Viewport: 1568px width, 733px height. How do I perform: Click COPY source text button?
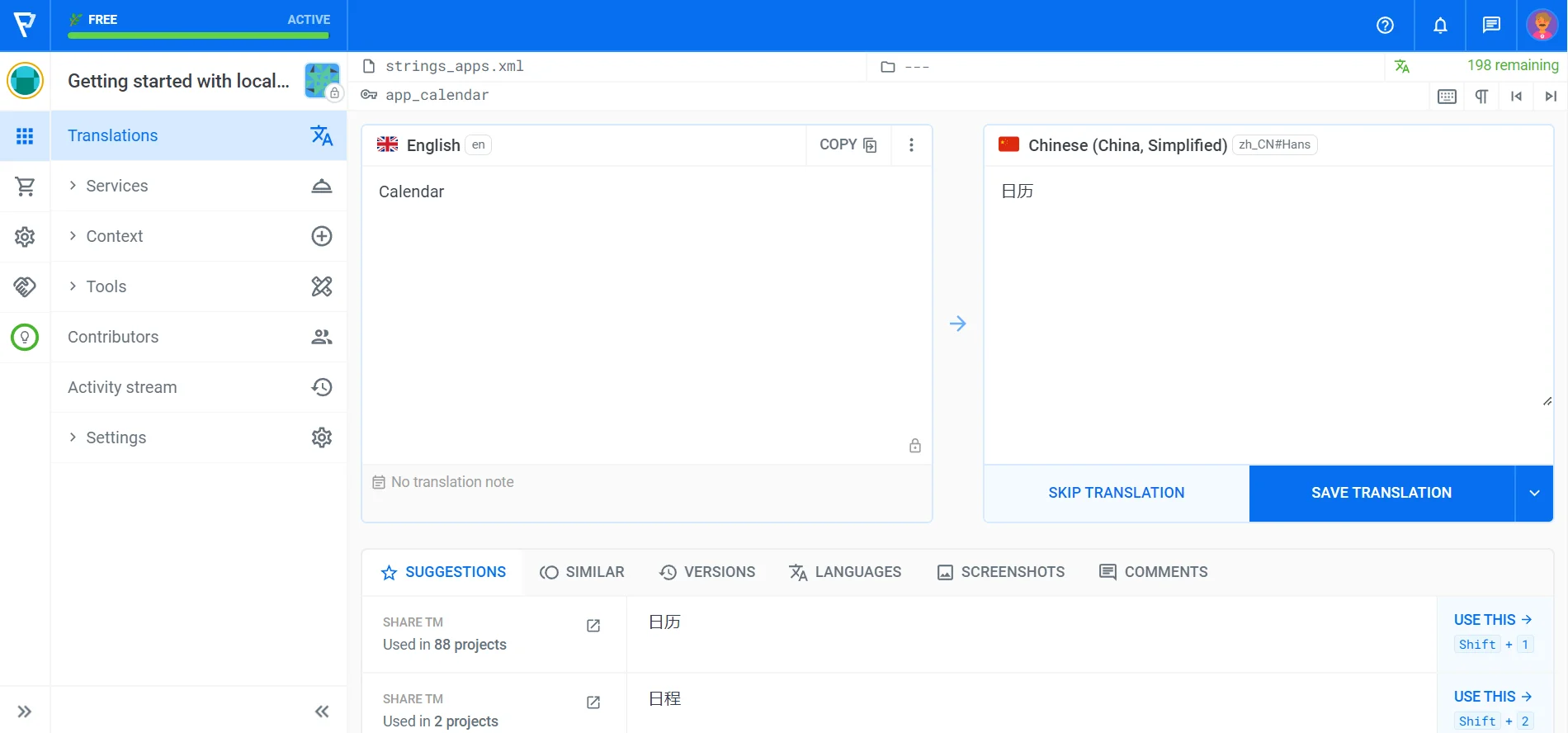tap(848, 144)
